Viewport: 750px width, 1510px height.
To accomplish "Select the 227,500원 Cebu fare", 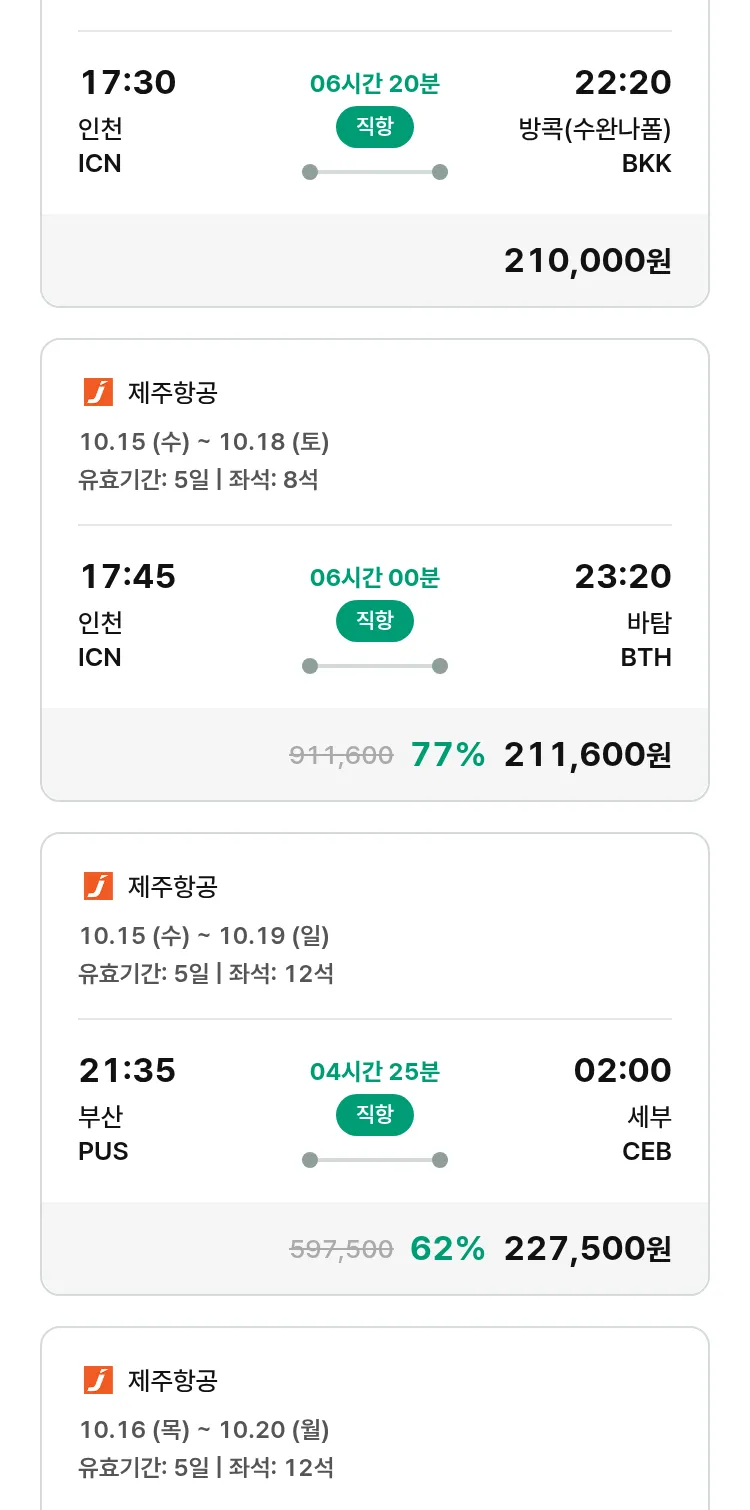I will click(587, 1249).
